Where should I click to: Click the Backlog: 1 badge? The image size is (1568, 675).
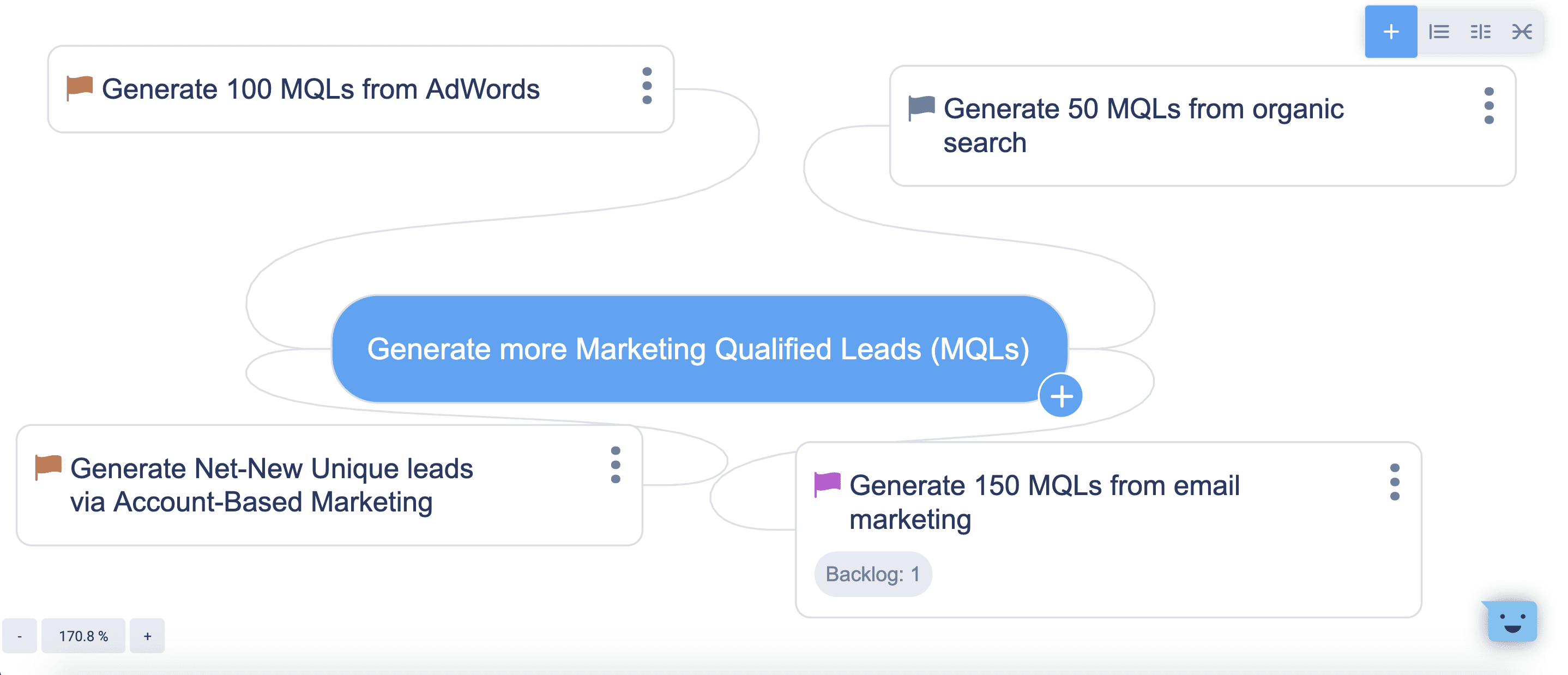(x=873, y=574)
